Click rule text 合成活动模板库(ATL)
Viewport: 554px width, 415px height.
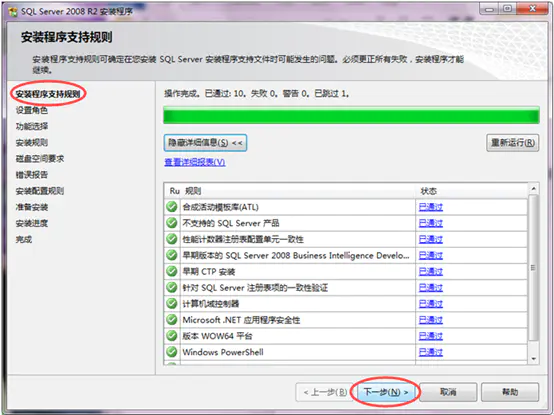220,207
